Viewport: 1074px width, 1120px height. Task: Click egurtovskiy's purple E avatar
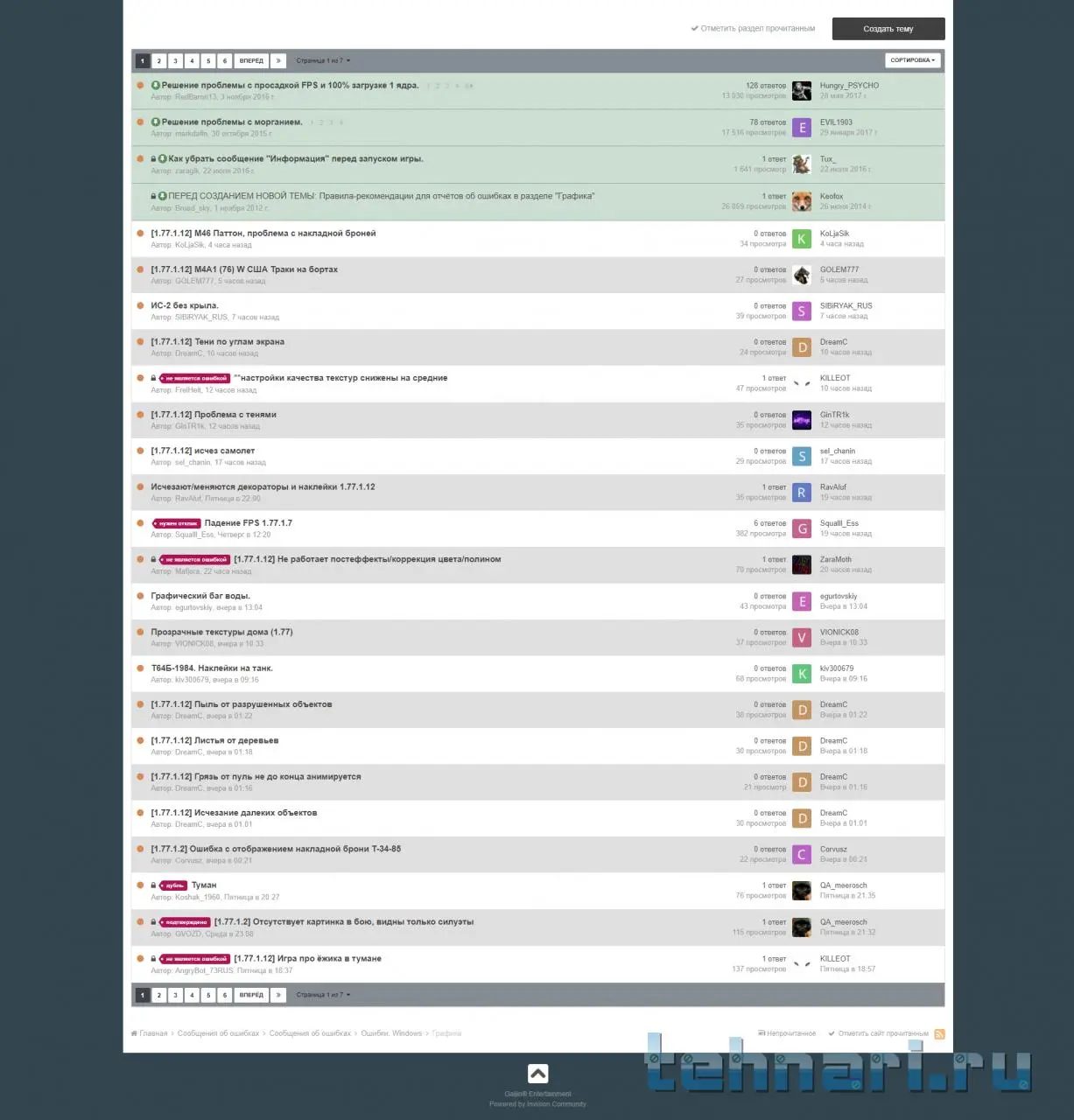pos(802,601)
